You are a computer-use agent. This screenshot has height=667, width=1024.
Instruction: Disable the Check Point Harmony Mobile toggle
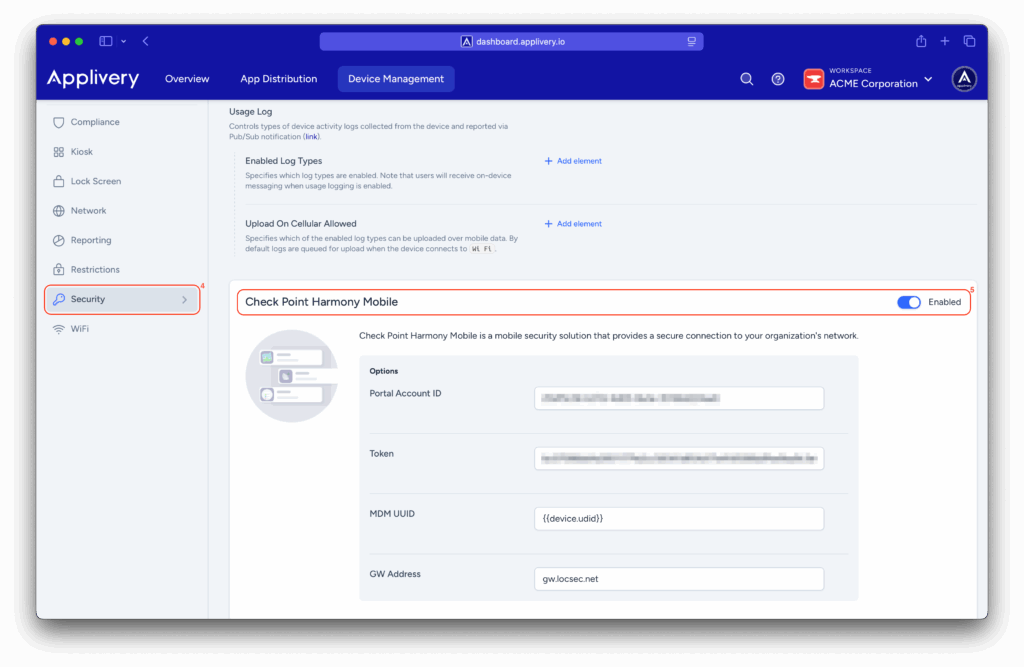pyautogui.click(x=908, y=302)
